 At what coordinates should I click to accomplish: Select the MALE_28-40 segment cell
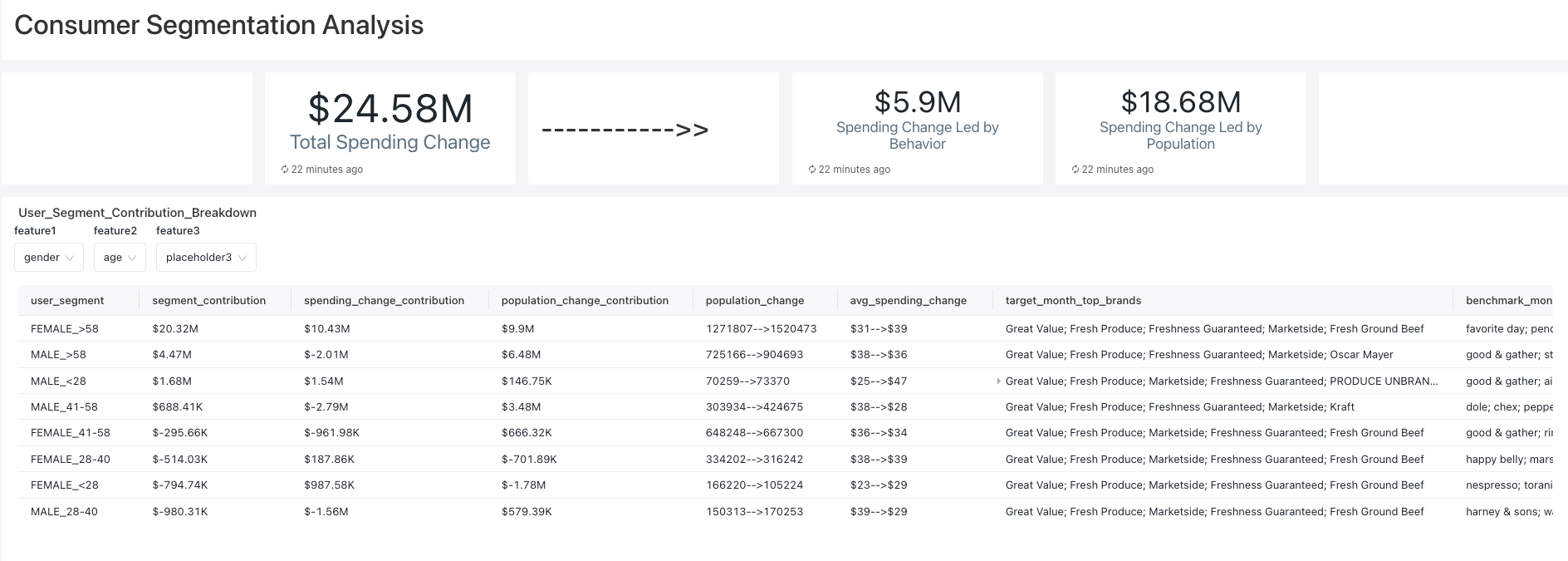(64, 512)
